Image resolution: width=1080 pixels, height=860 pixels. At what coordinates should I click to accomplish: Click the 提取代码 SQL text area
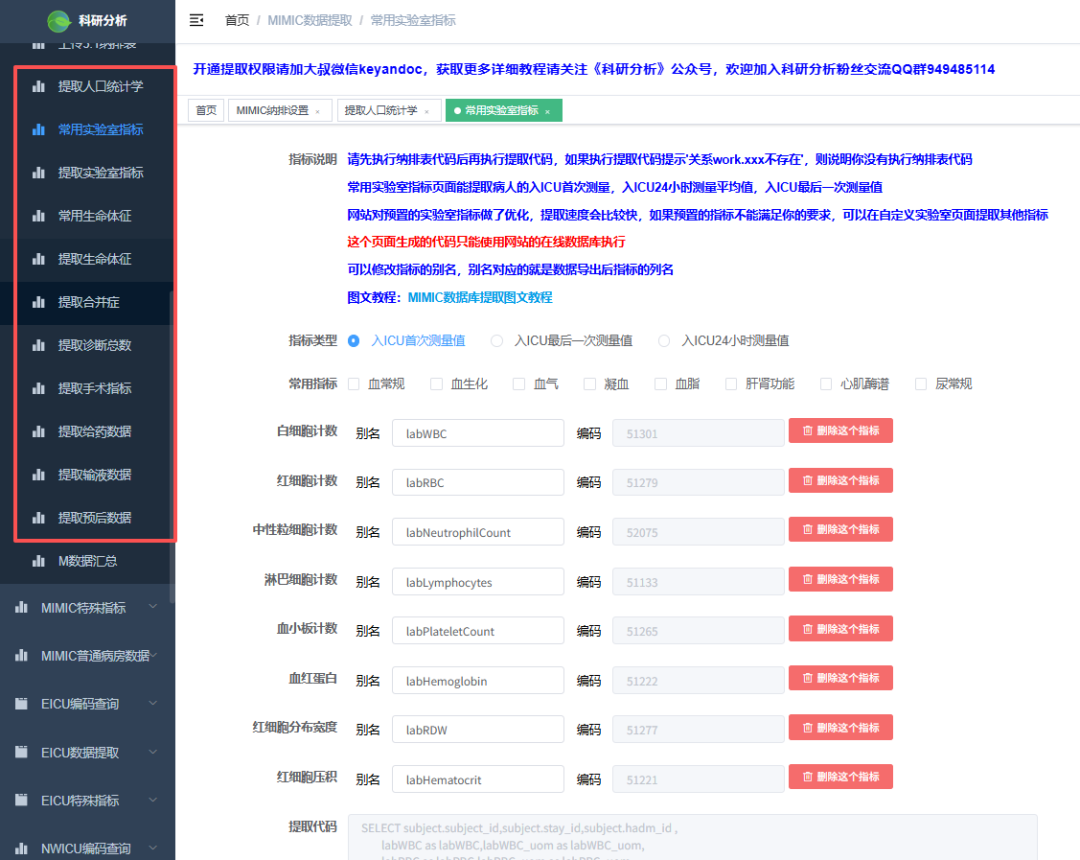692,837
